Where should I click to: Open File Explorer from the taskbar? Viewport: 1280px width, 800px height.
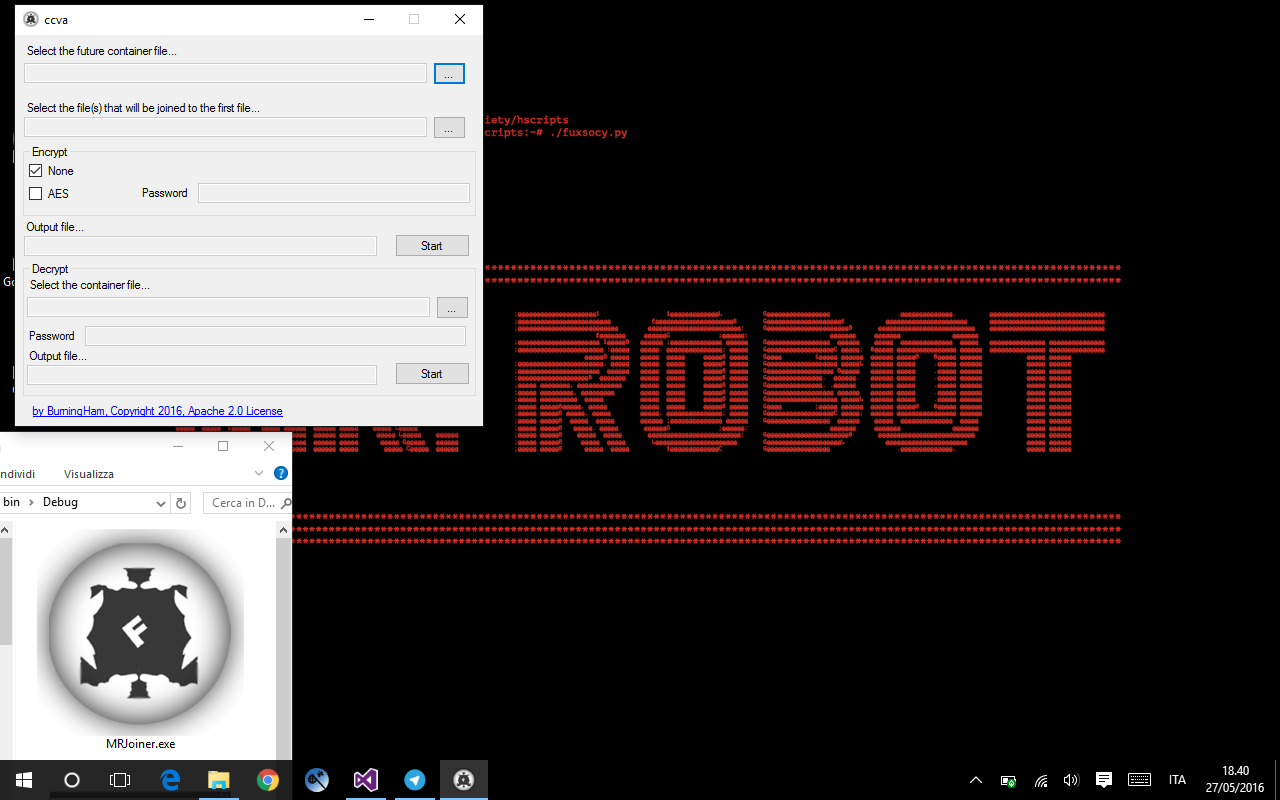pyautogui.click(x=219, y=780)
